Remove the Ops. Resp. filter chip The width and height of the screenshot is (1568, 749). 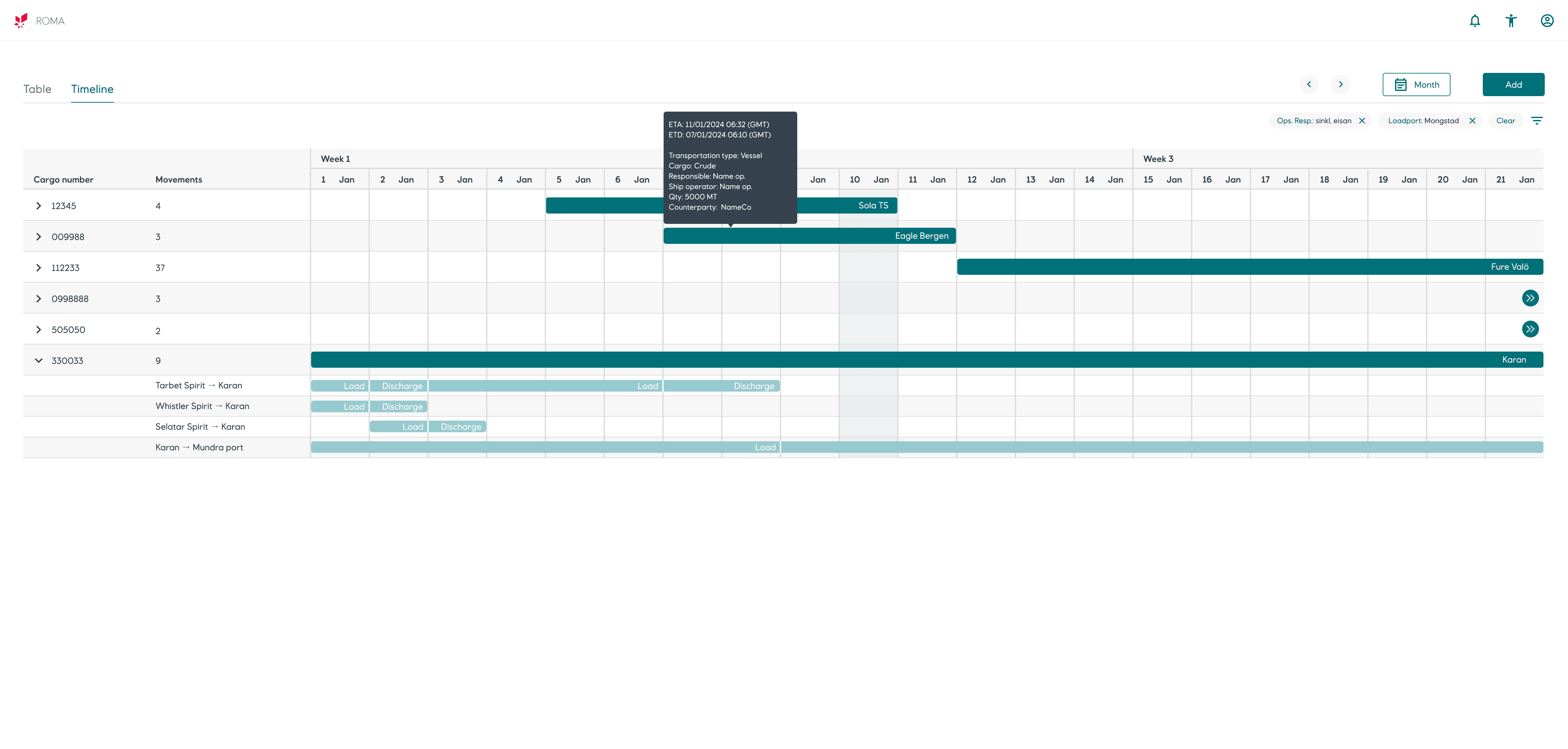(x=1362, y=120)
